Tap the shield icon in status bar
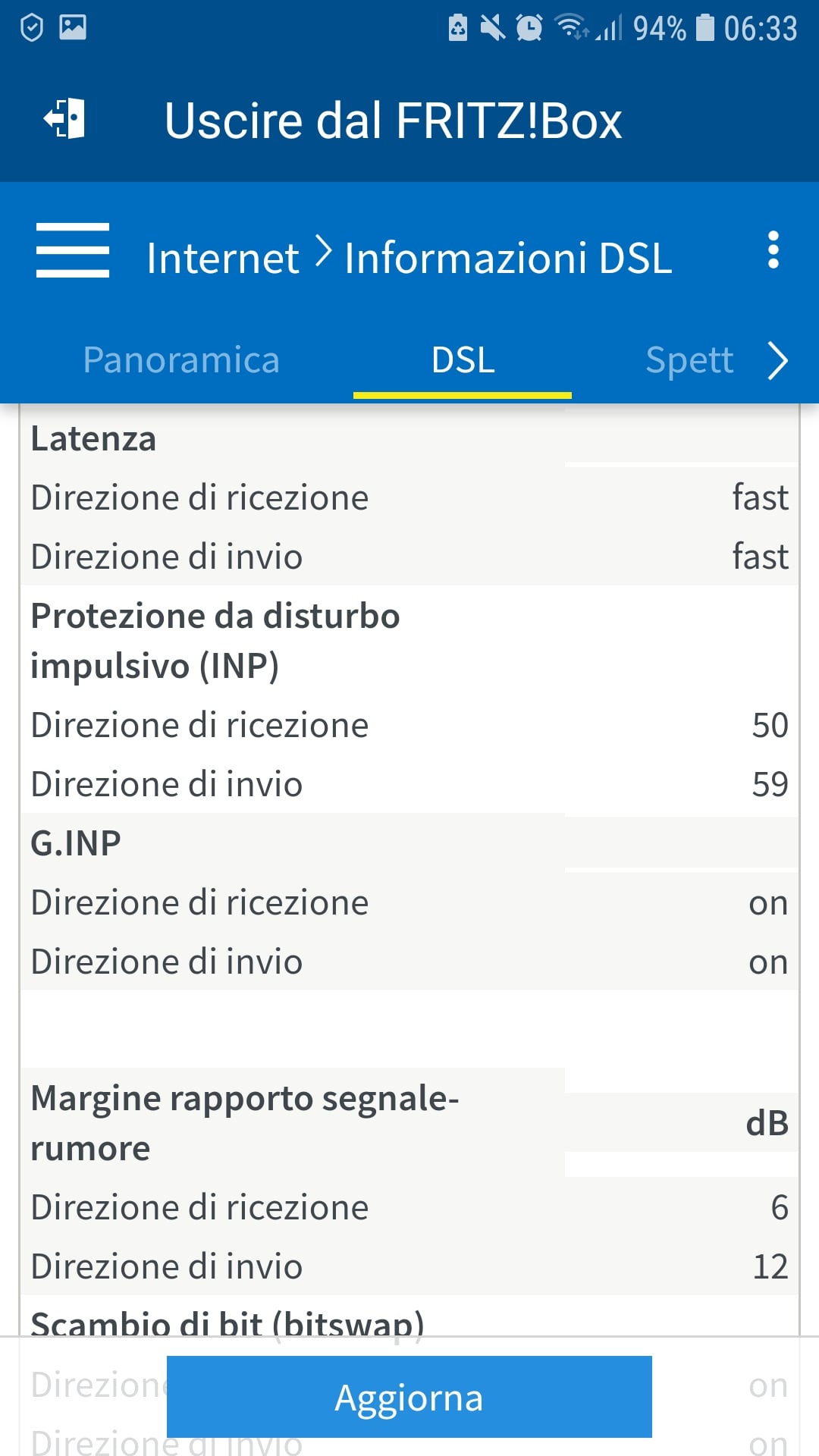The width and height of the screenshot is (819, 1456). pyautogui.click(x=32, y=28)
